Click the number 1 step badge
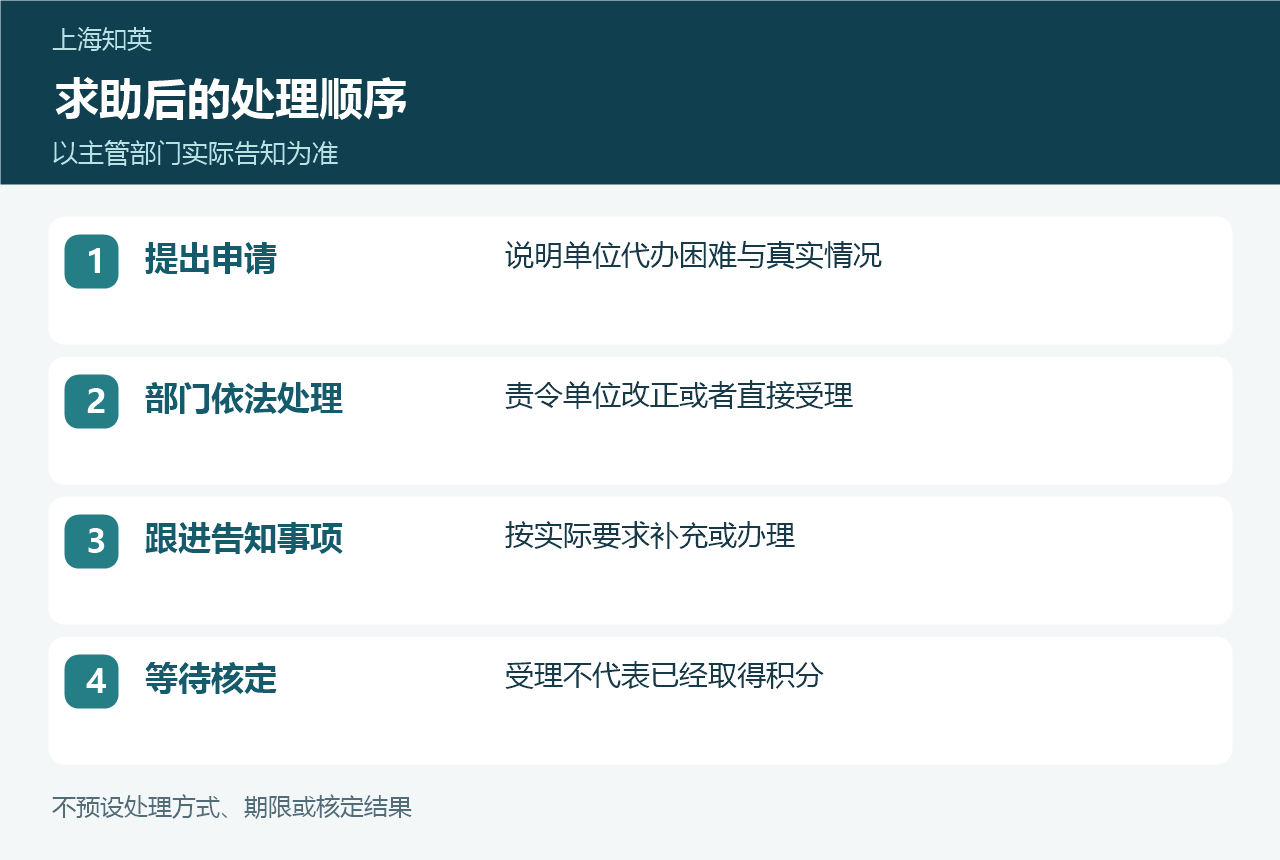 point(92,261)
